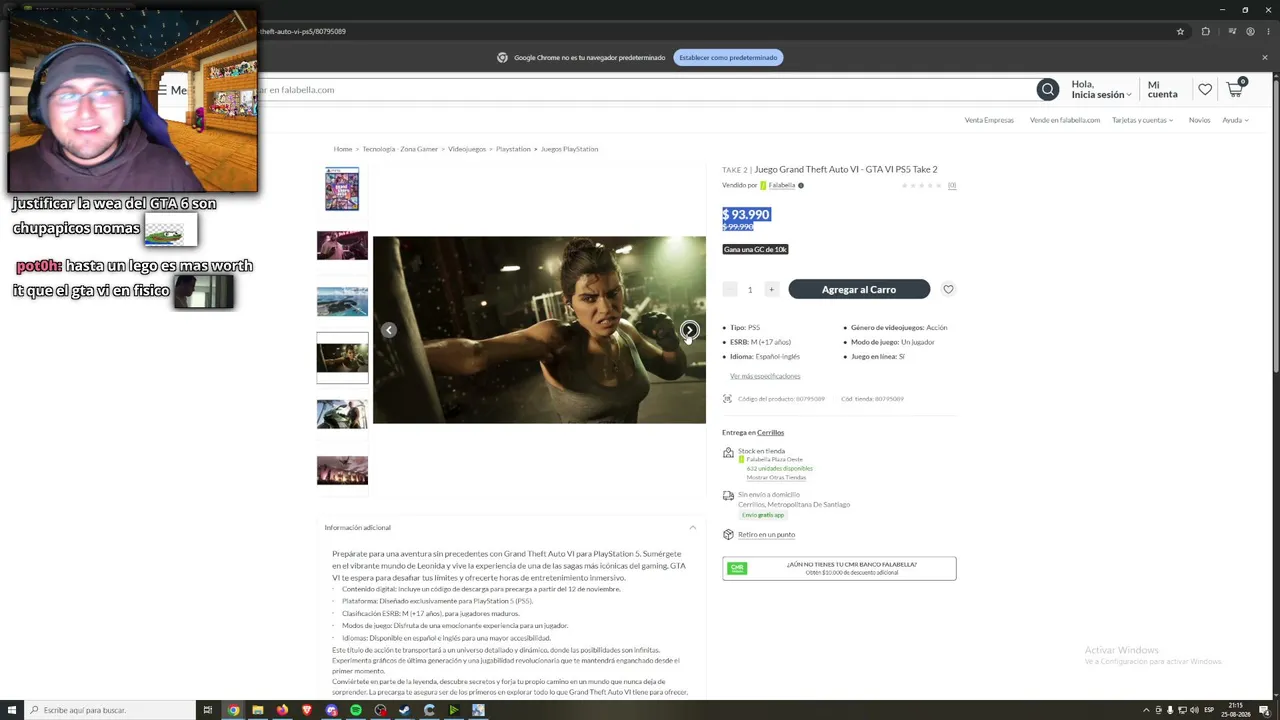Screen dimensions: 1280x720
Task: Open File Explorer from the taskbar
Action: tap(258, 710)
